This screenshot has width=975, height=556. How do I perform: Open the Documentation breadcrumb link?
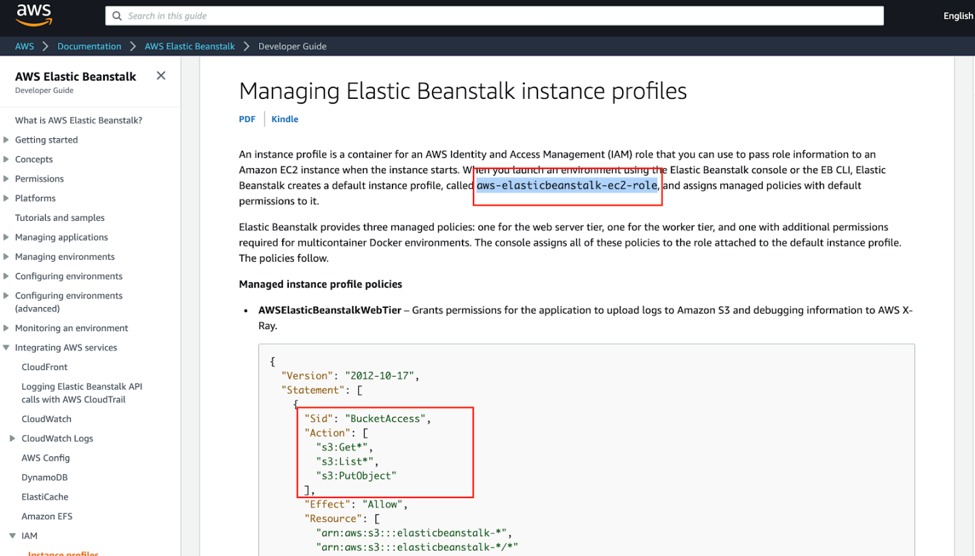pyautogui.click(x=89, y=46)
